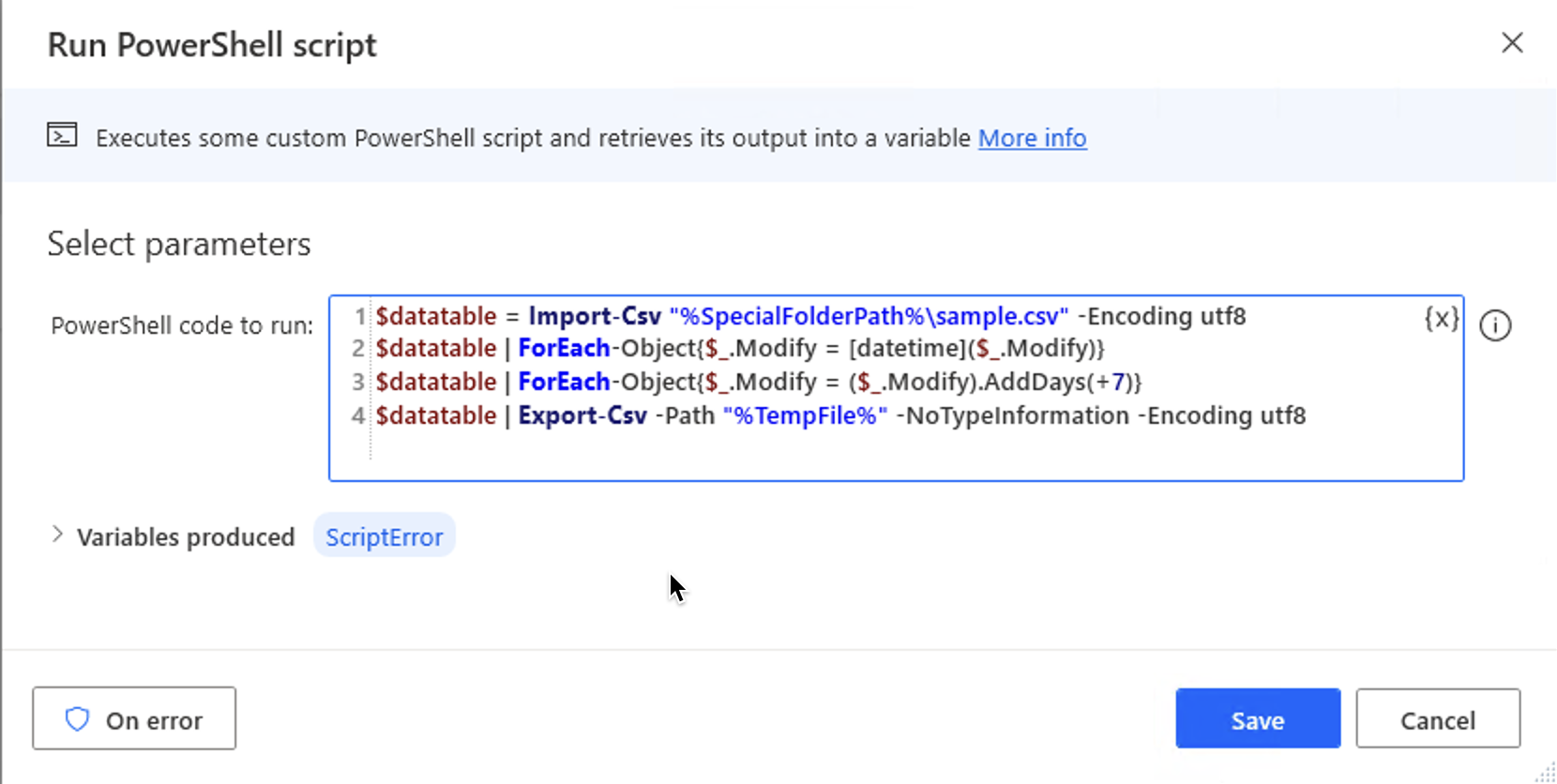Screen dimensions: 1557x784
Task: Click line number 1 in editor gutter
Action: [x=360, y=317]
